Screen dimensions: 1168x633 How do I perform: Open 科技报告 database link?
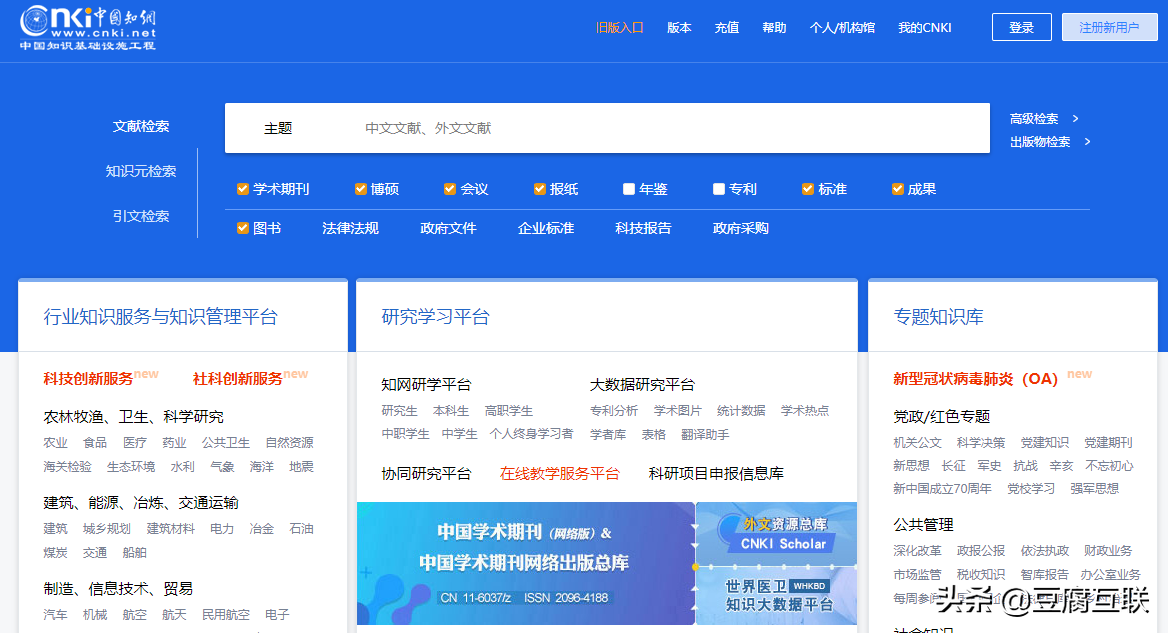pyautogui.click(x=643, y=228)
